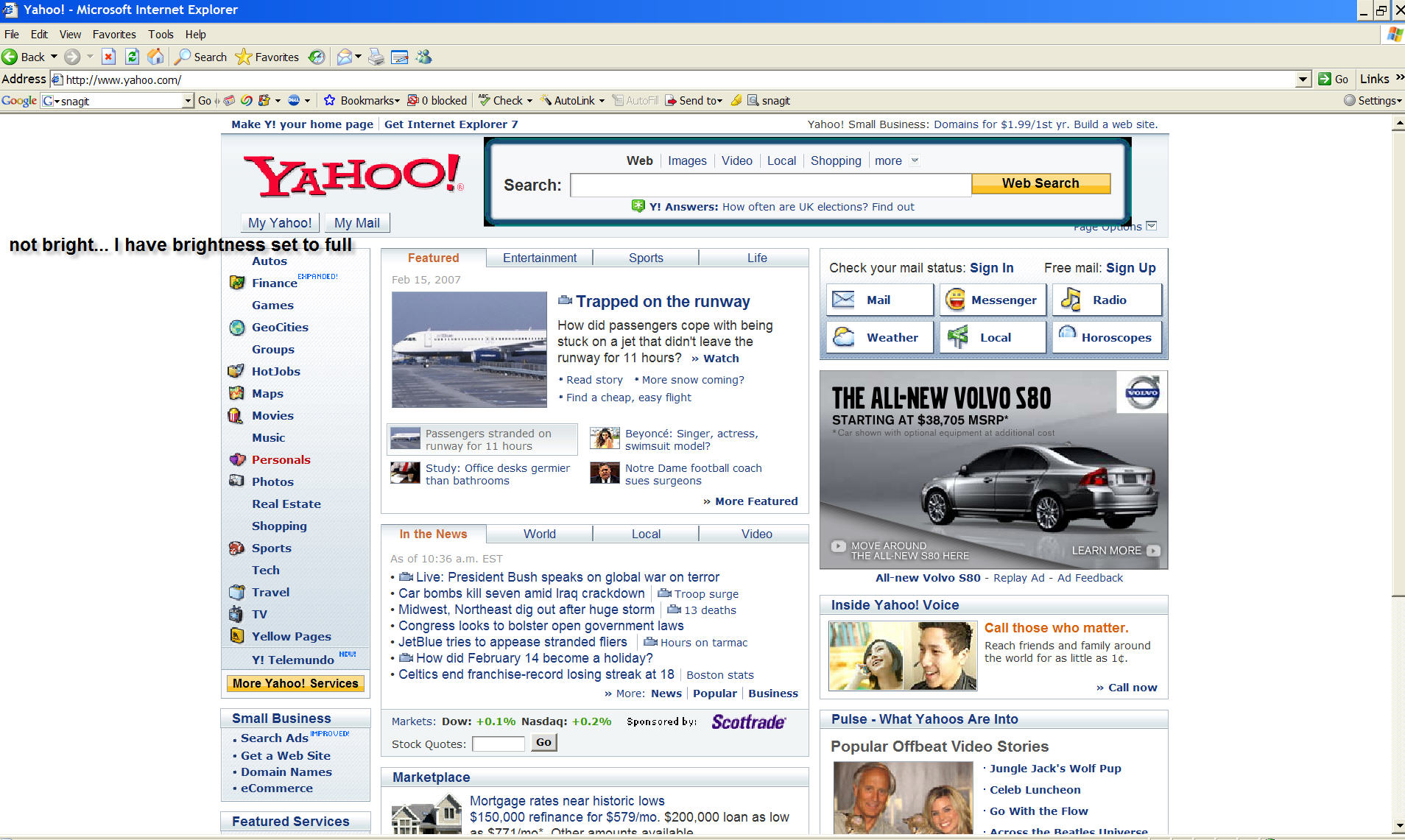Open the Bookmarks dropdown in Google toolbar

[x=397, y=101]
